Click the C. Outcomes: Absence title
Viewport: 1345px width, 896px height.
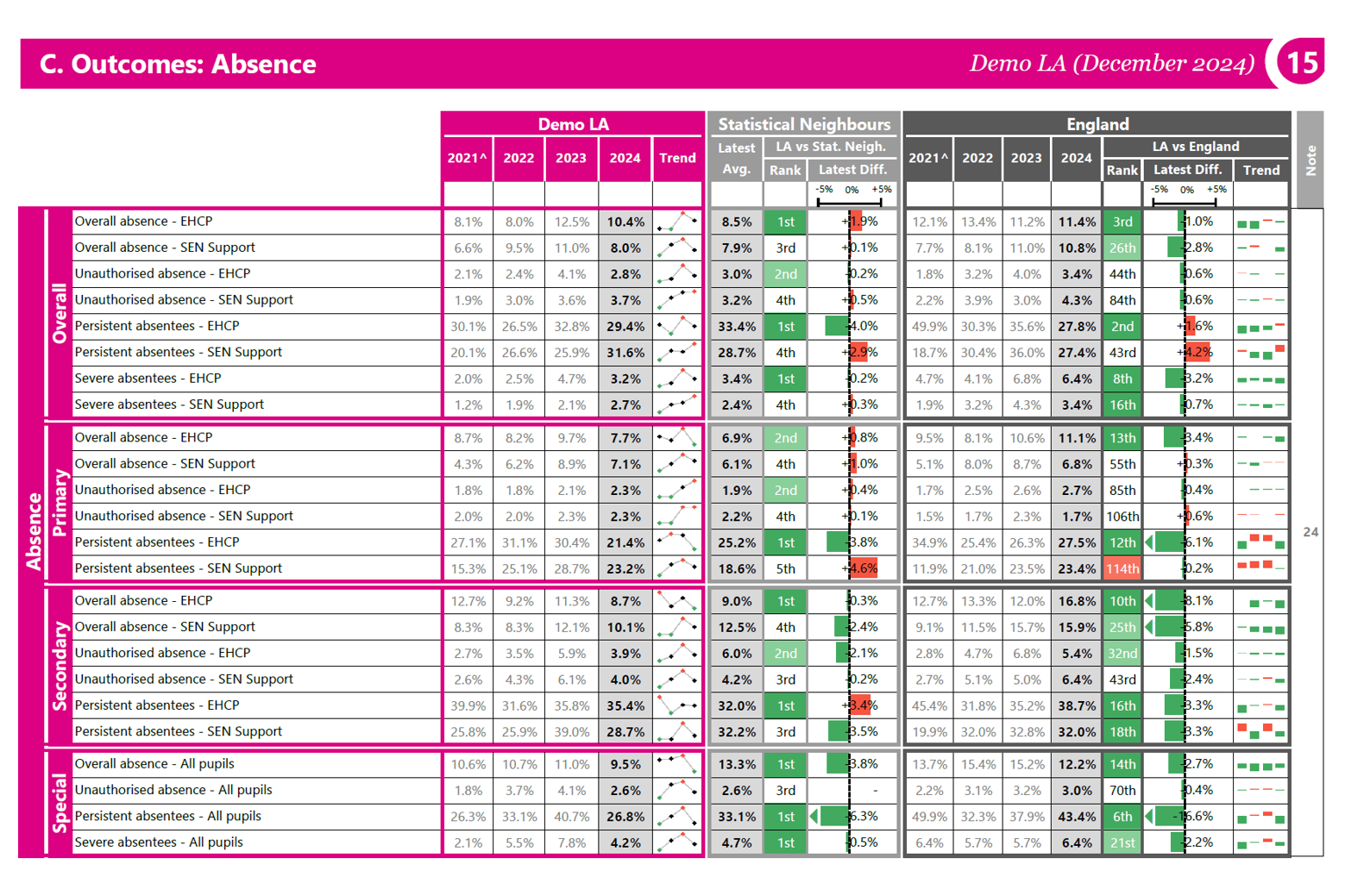[178, 64]
